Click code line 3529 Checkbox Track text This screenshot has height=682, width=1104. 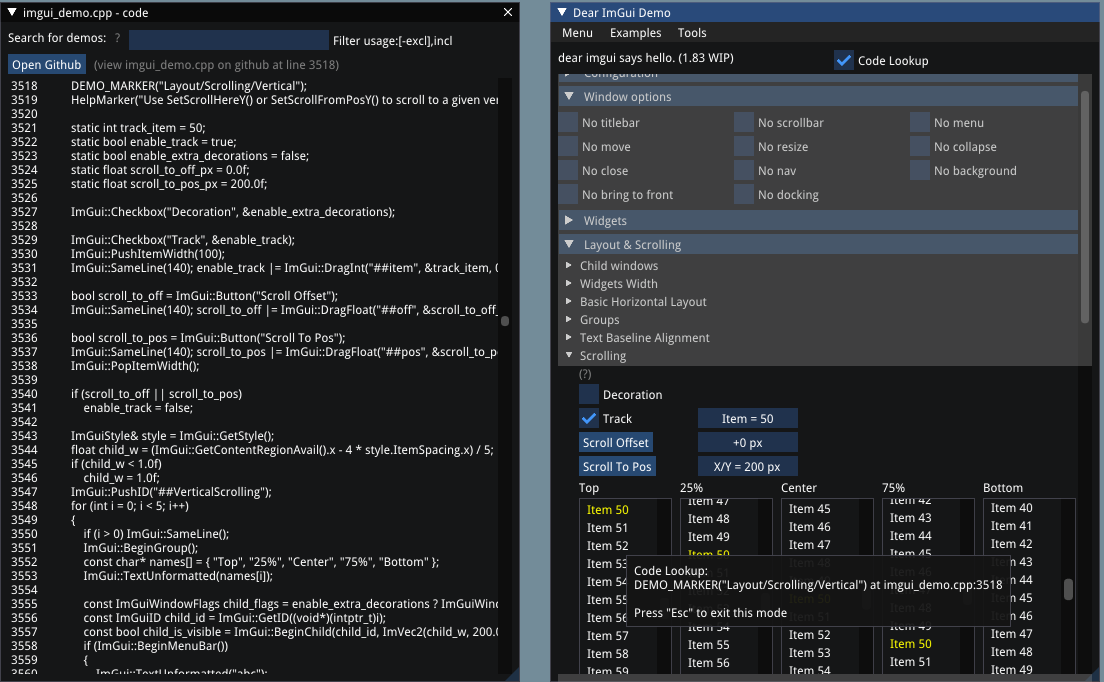coord(182,240)
